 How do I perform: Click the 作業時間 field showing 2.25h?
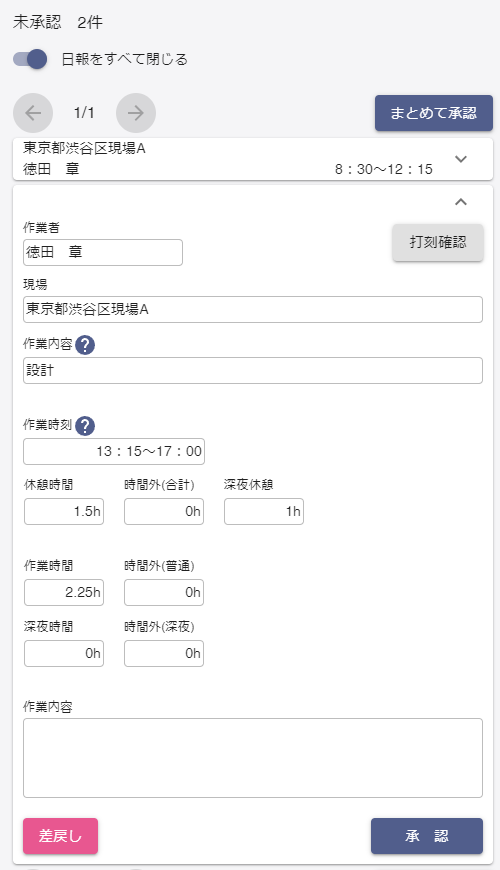(x=64, y=593)
